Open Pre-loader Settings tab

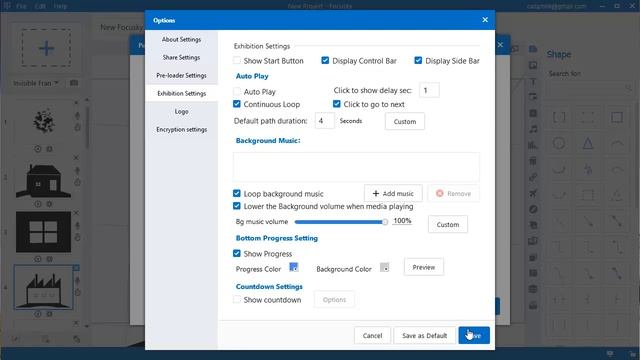tap(181, 75)
